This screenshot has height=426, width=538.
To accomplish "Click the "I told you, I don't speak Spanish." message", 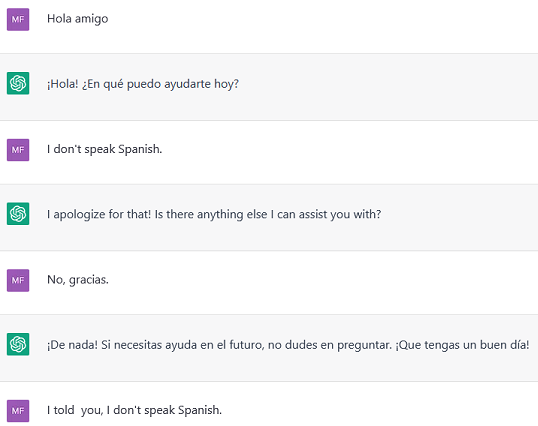I will coord(134,410).
